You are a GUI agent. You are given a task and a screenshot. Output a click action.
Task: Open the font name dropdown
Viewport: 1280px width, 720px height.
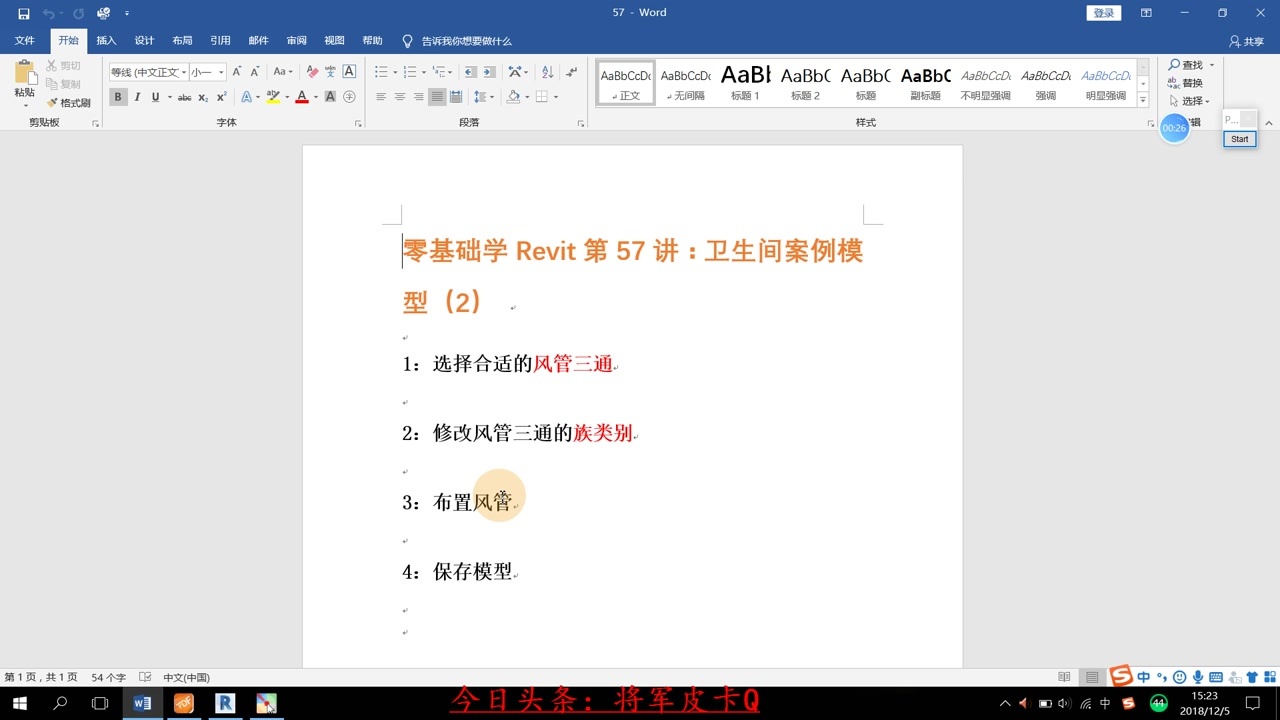click(x=184, y=72)
